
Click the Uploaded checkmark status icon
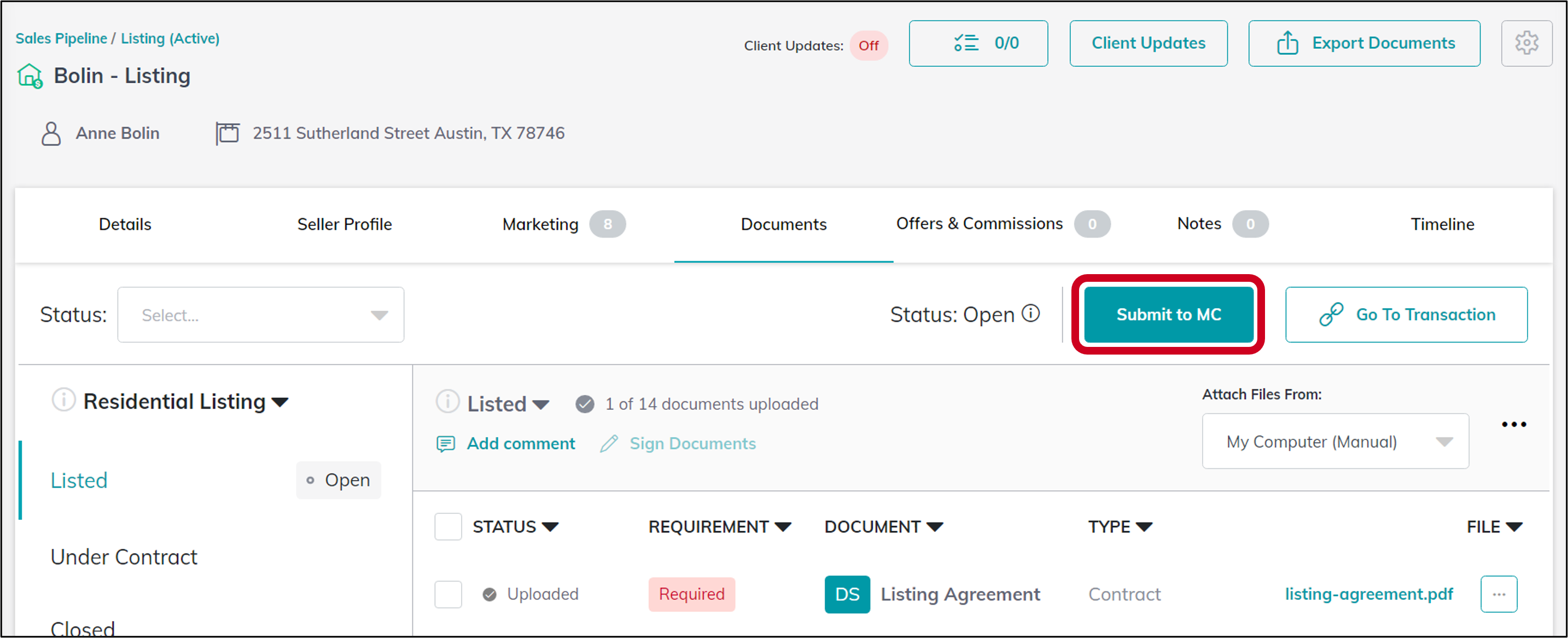(x=489, y=594)
